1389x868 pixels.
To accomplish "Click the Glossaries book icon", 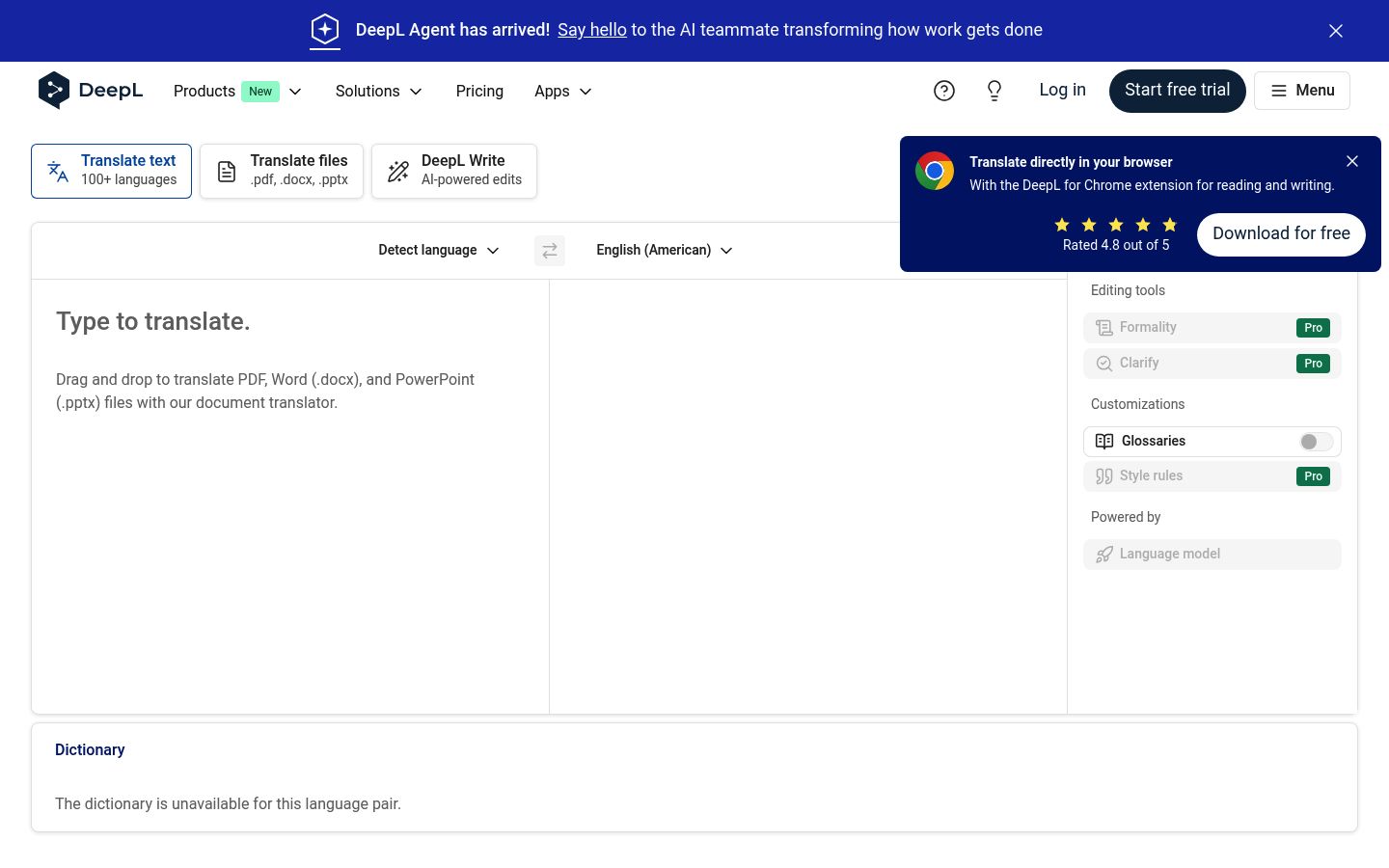I will [1104, 441].
